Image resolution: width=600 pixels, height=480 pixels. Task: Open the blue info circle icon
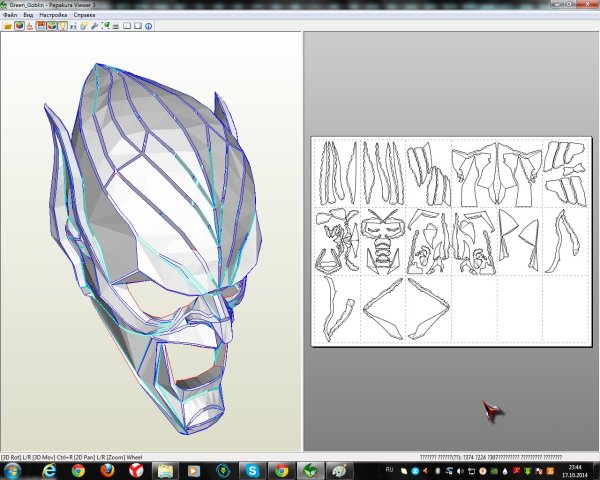point(148,26)
